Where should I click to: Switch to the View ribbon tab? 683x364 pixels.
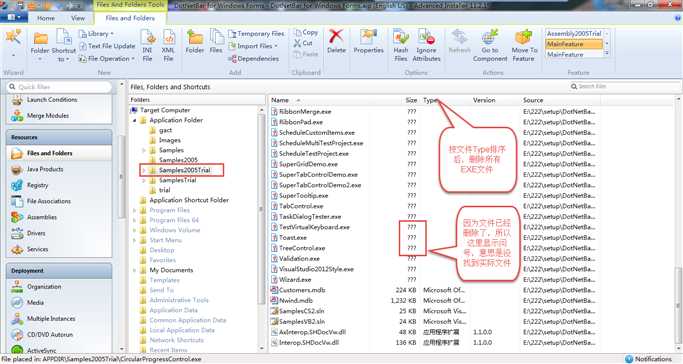click(x=78, y=18)
